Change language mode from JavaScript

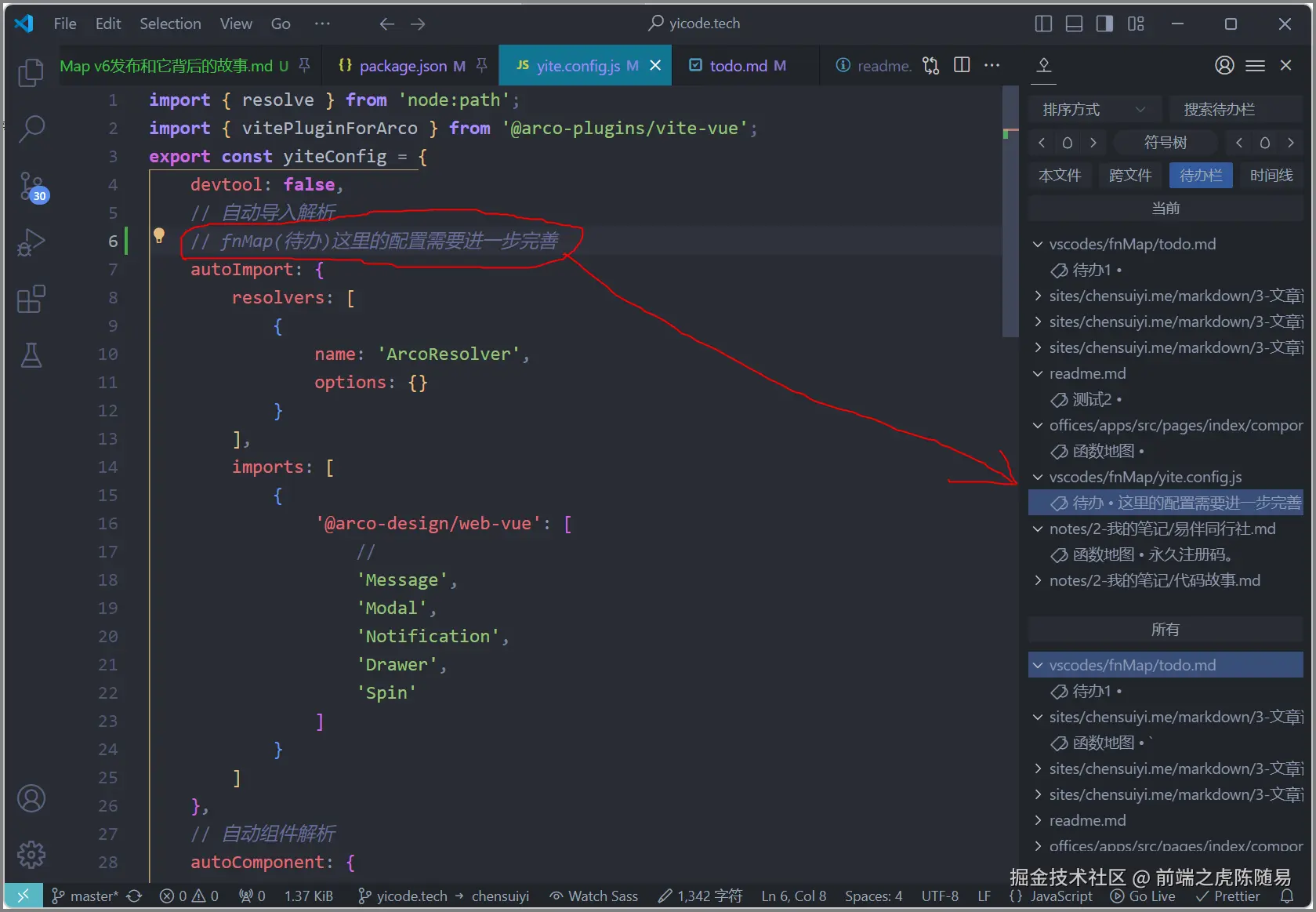[x=1061, y=896]
